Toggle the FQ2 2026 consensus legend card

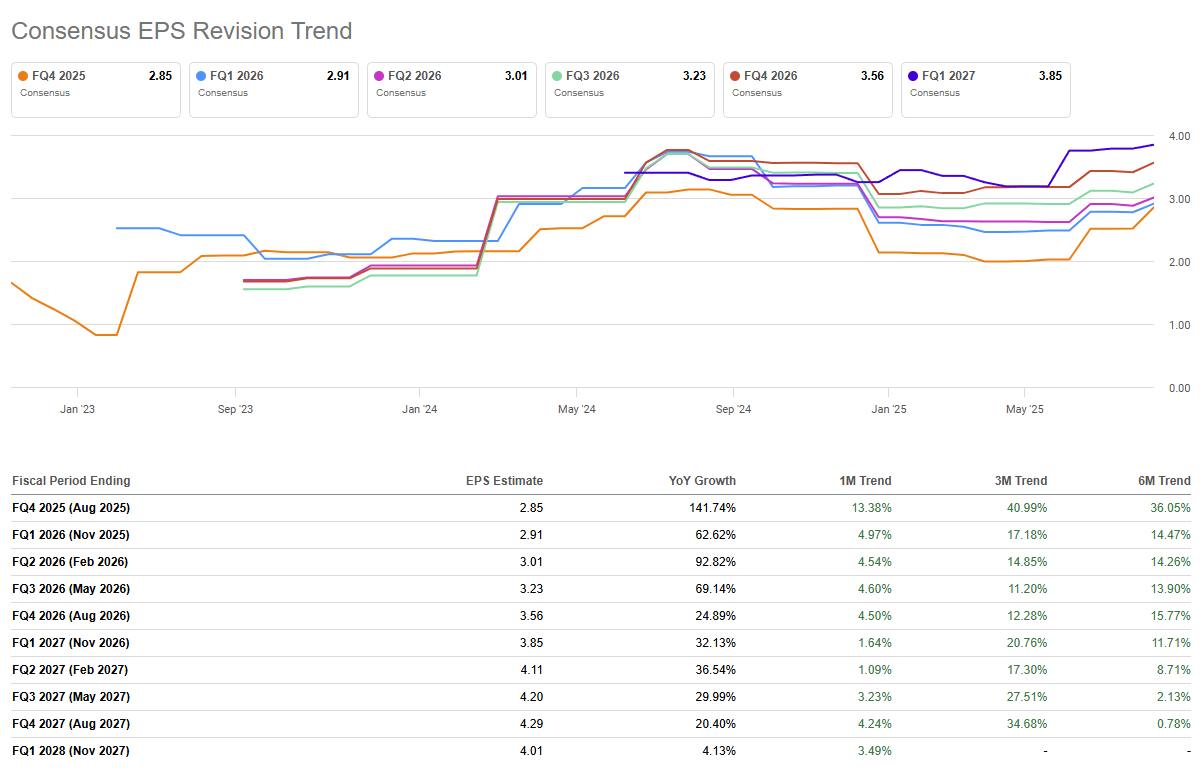point(451,89)
